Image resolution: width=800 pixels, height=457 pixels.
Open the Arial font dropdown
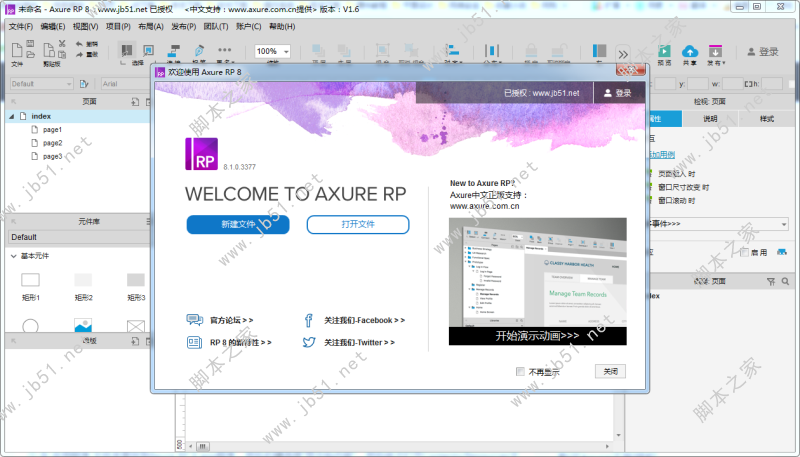tap(126, 84)
